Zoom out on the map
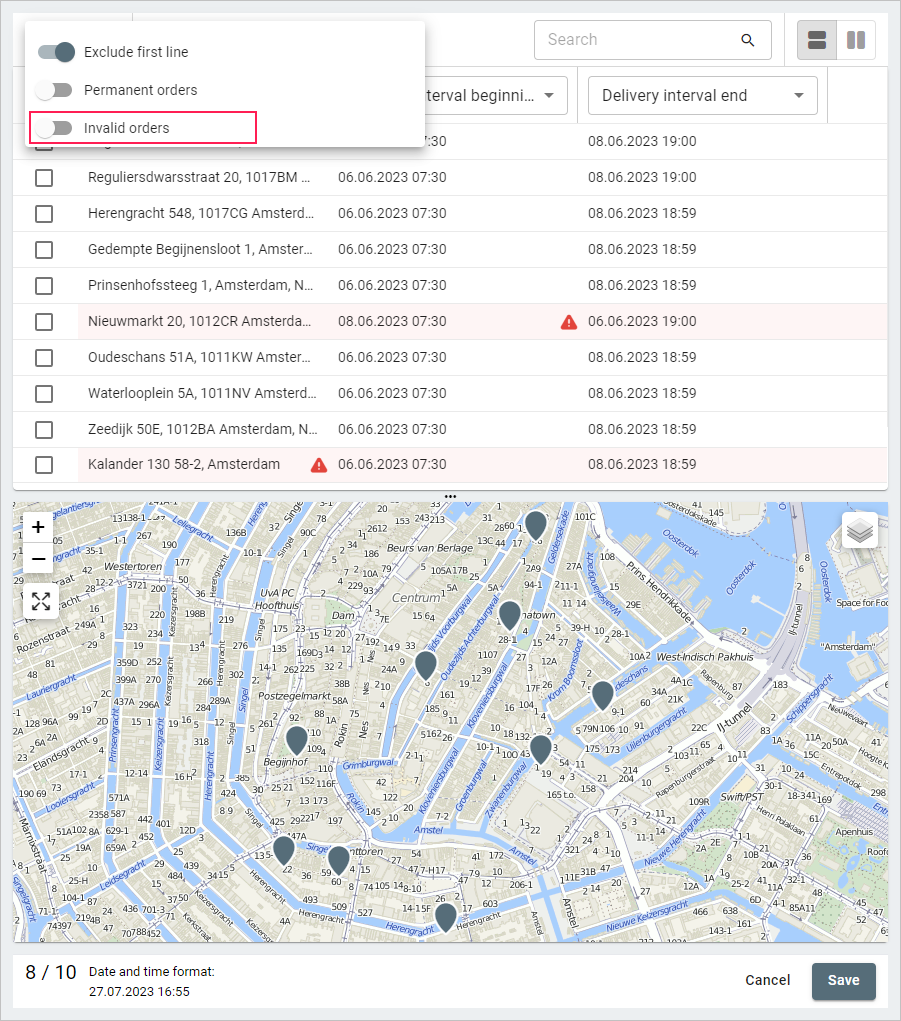The height and width of the screenshot is (1021, 901). tap(38, 558)
